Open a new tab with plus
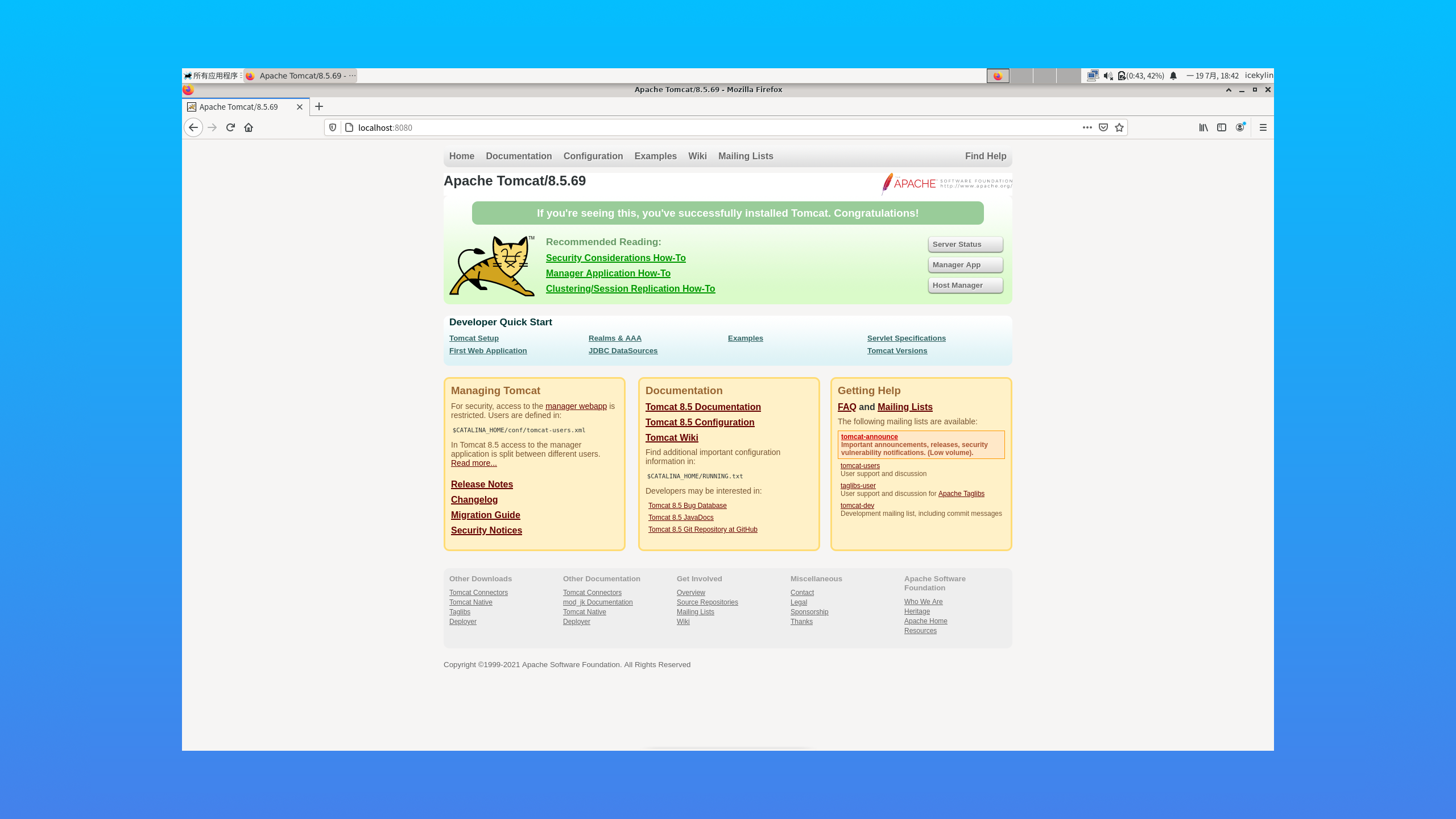The height and width of the screenshot is (819, 1456). point(319,106)
